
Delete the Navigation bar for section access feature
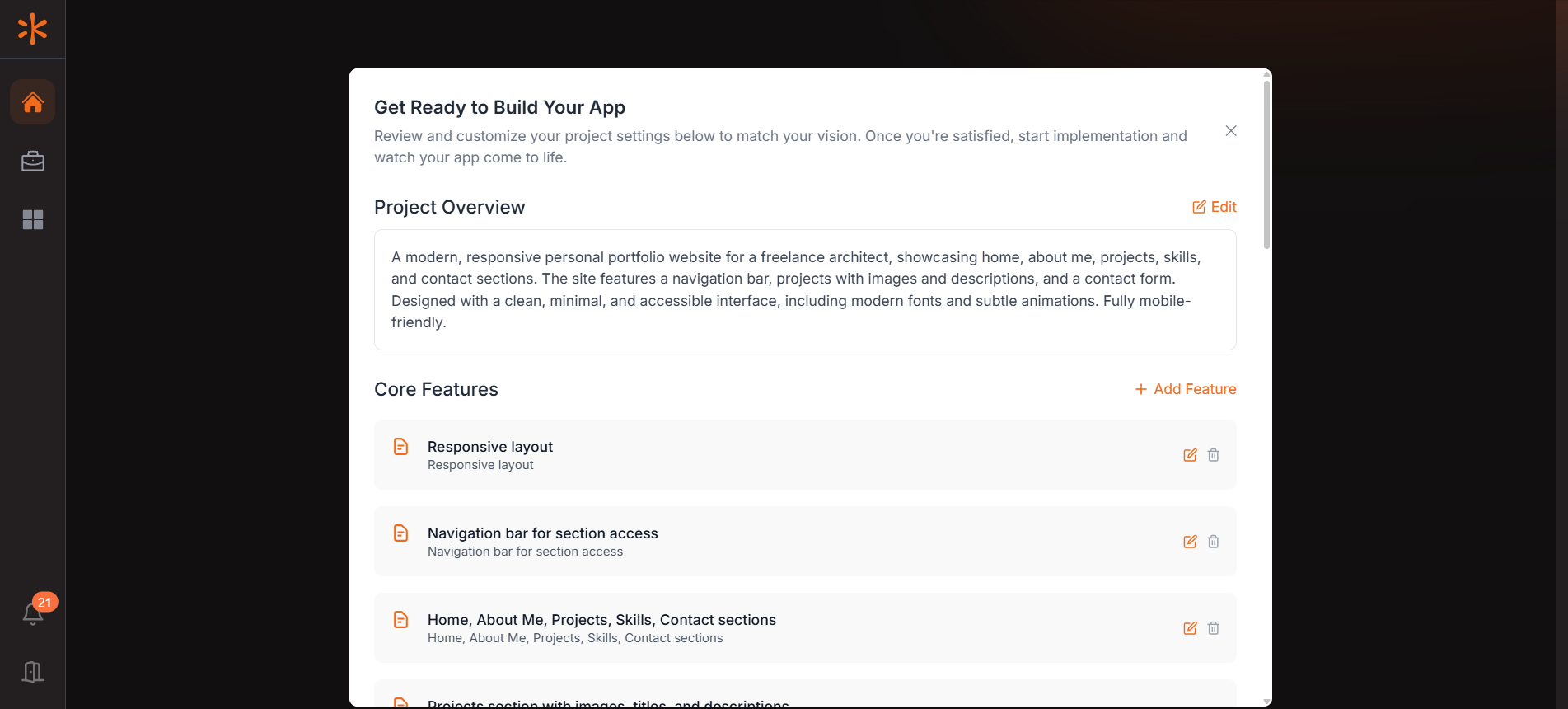(x=1214, y=542)
